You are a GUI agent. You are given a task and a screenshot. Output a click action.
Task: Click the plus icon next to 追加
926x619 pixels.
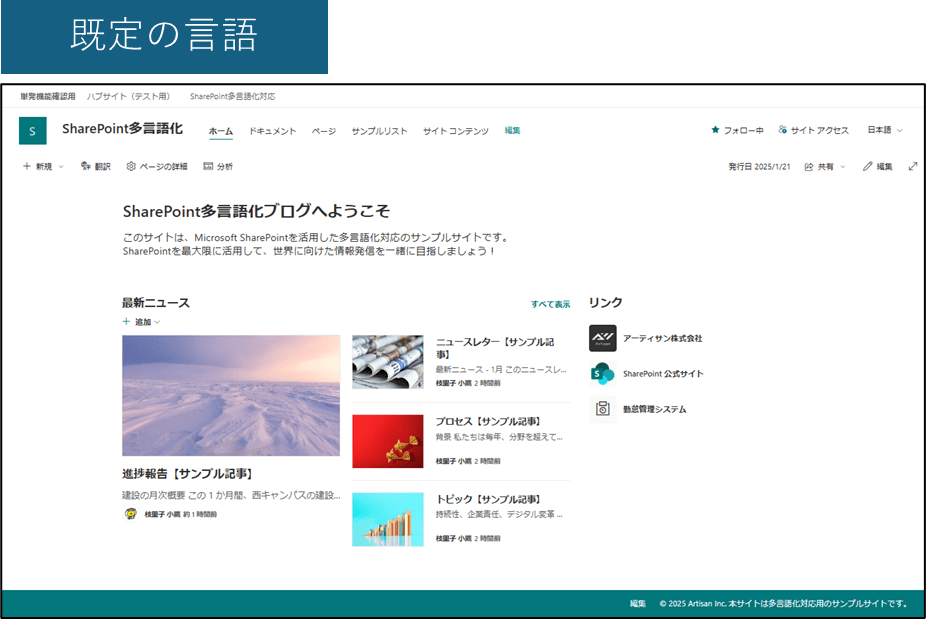click(126, 321)
